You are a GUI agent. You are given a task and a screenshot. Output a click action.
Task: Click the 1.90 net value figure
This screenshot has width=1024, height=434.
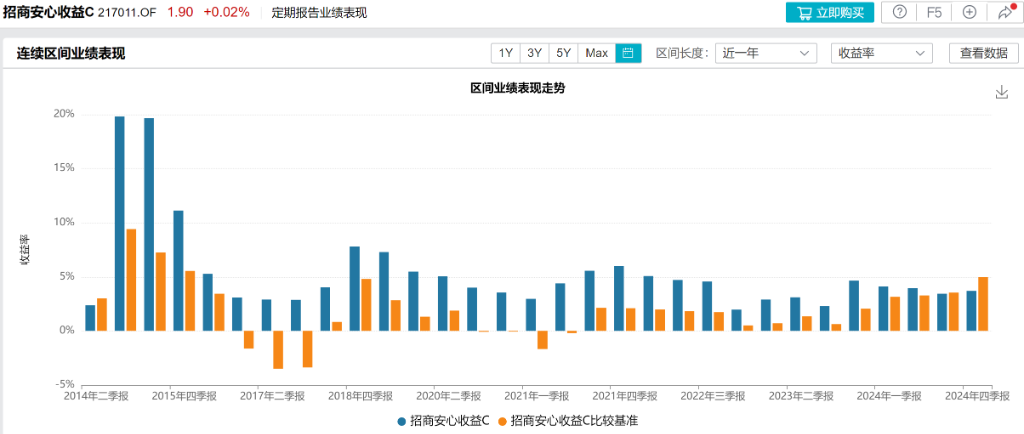pyautogui.click(x=180, y=12)
